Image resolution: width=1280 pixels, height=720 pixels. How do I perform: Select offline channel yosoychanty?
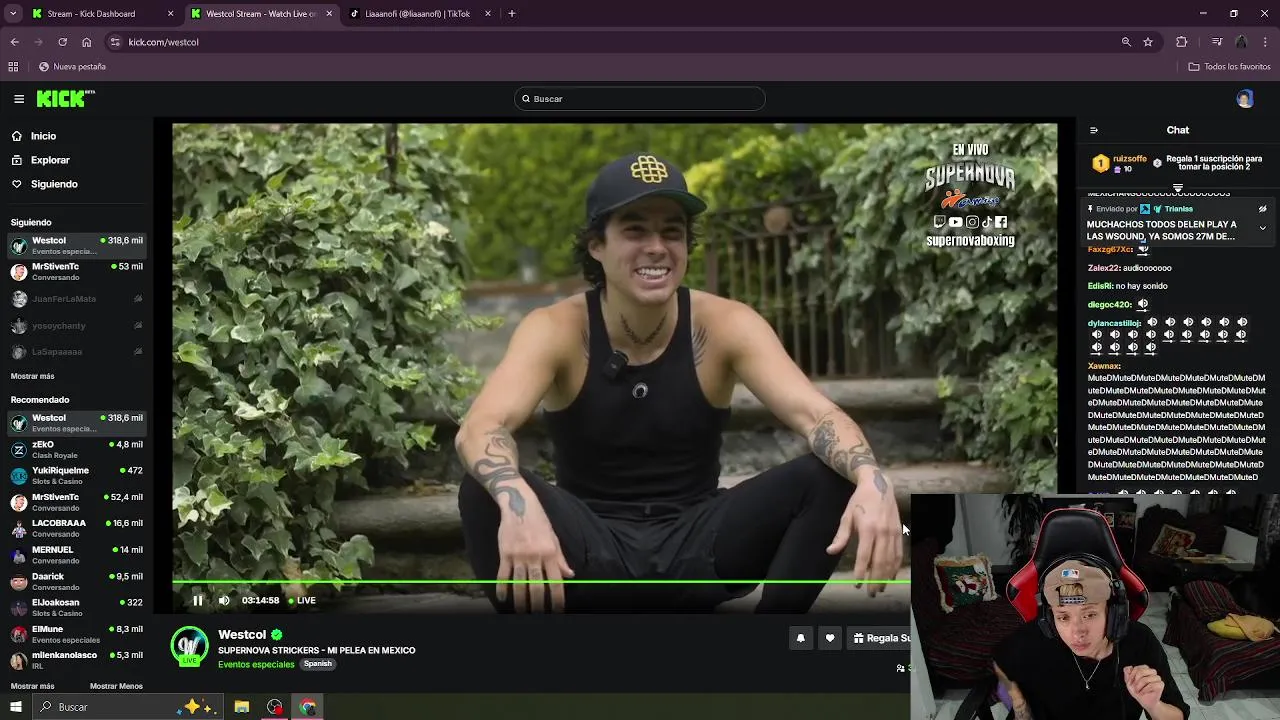click(x=76, y=325)
